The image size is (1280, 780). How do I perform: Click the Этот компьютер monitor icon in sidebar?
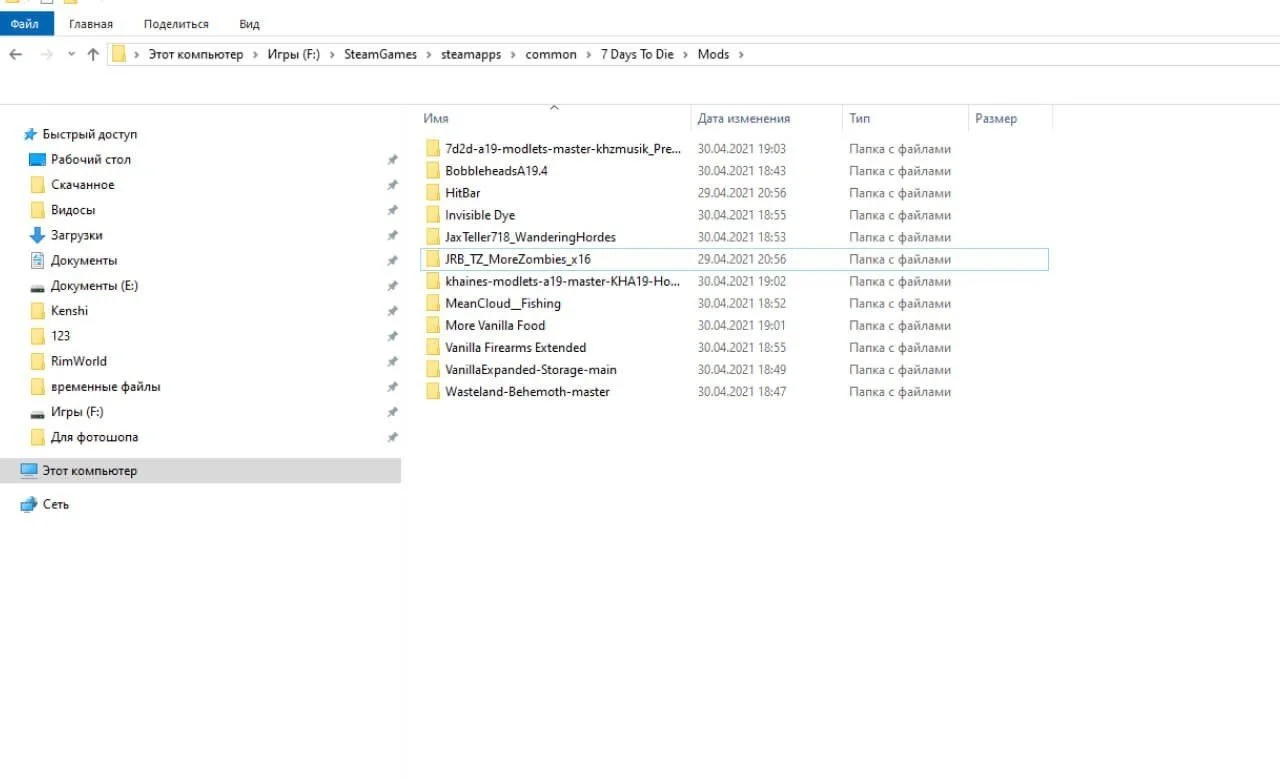click(x=29, y=471)
